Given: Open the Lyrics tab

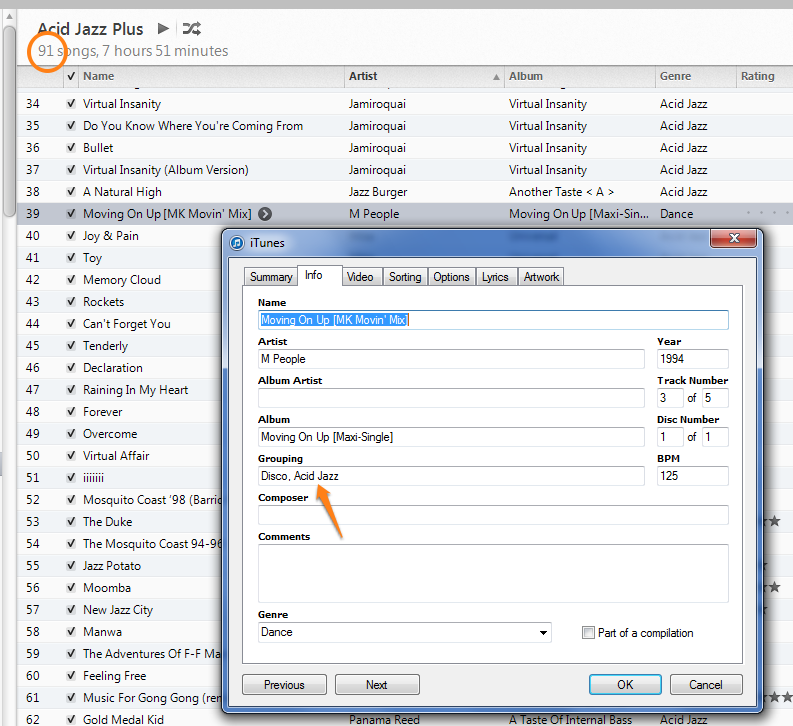Looking at the screenshot, I should click(495, 277).
